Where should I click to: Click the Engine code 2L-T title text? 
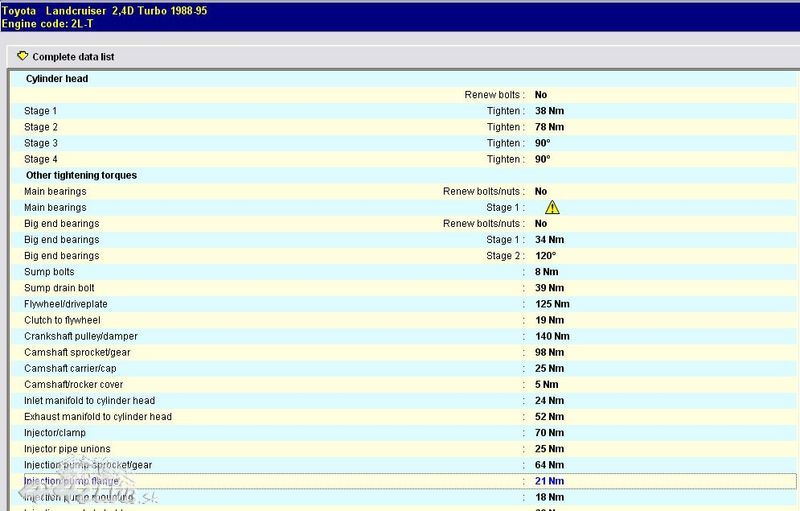pyautogui.click(x=47, y=23)
